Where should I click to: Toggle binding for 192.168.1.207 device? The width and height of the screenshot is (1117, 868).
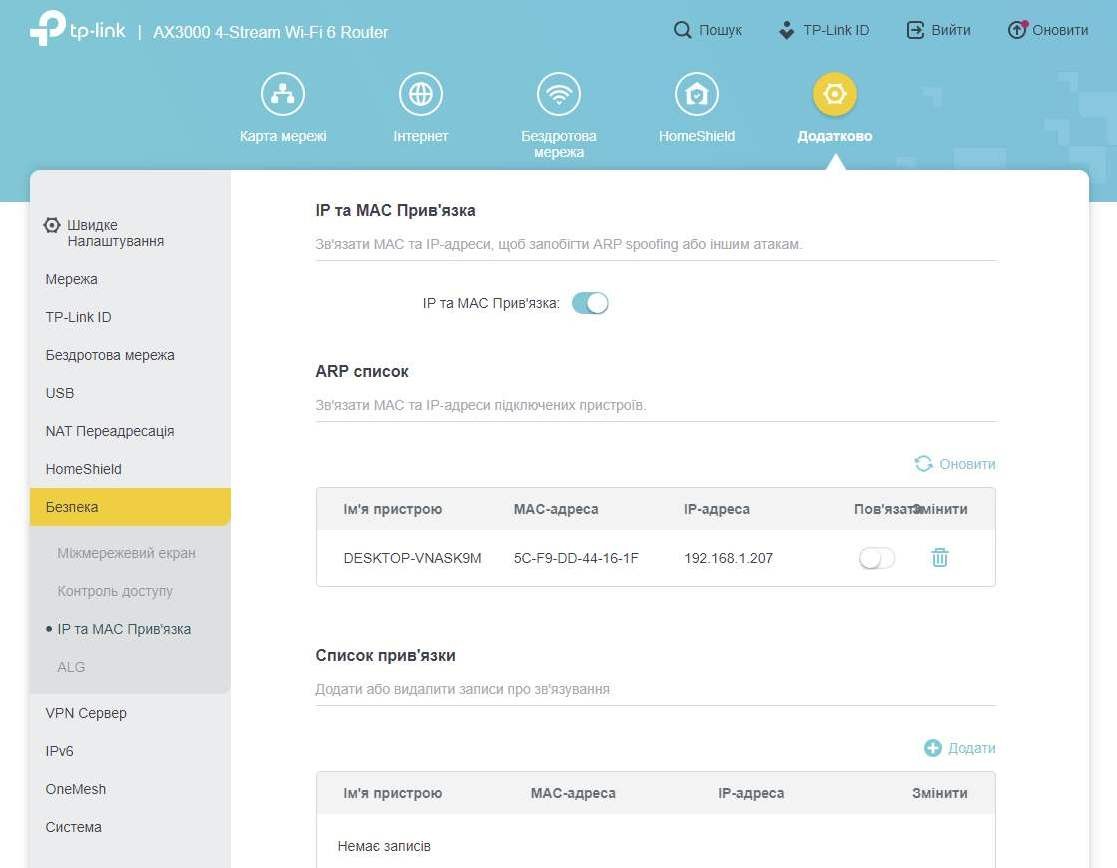click(877, 558)
